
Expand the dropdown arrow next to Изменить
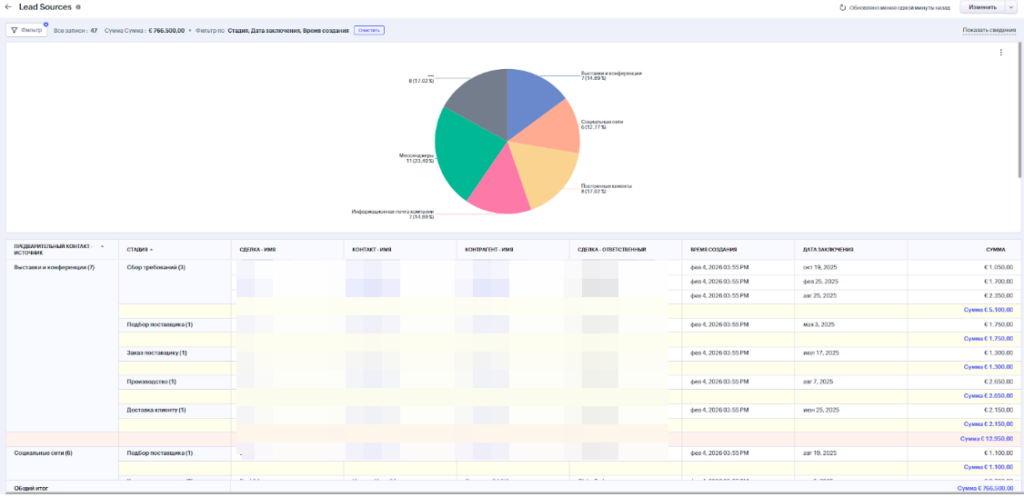1011,7
